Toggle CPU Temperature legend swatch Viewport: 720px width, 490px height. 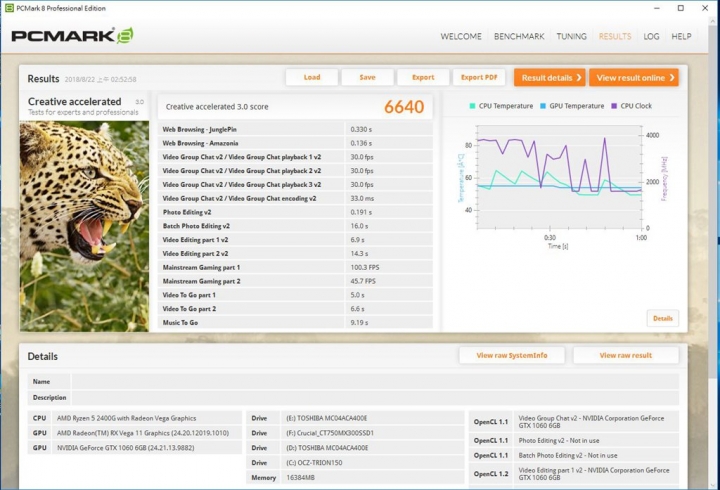point(472,106)
